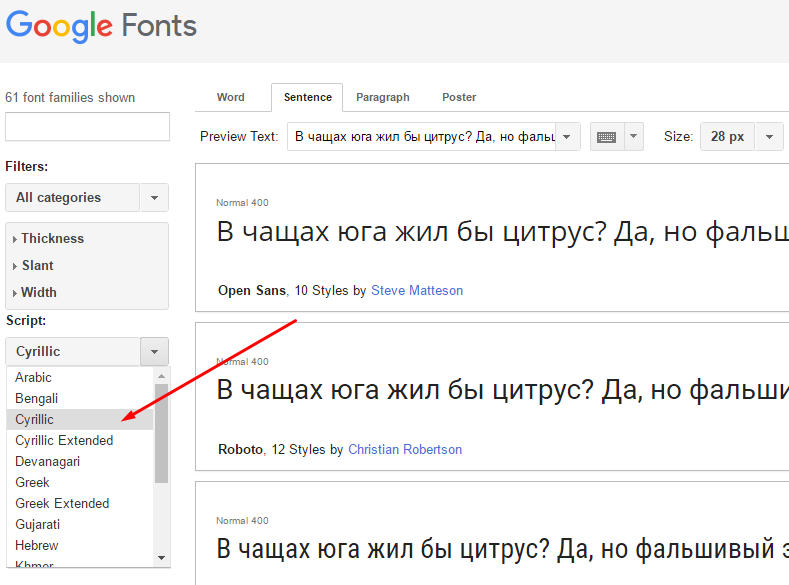Click the Preview Text input box

click(421, 137)
